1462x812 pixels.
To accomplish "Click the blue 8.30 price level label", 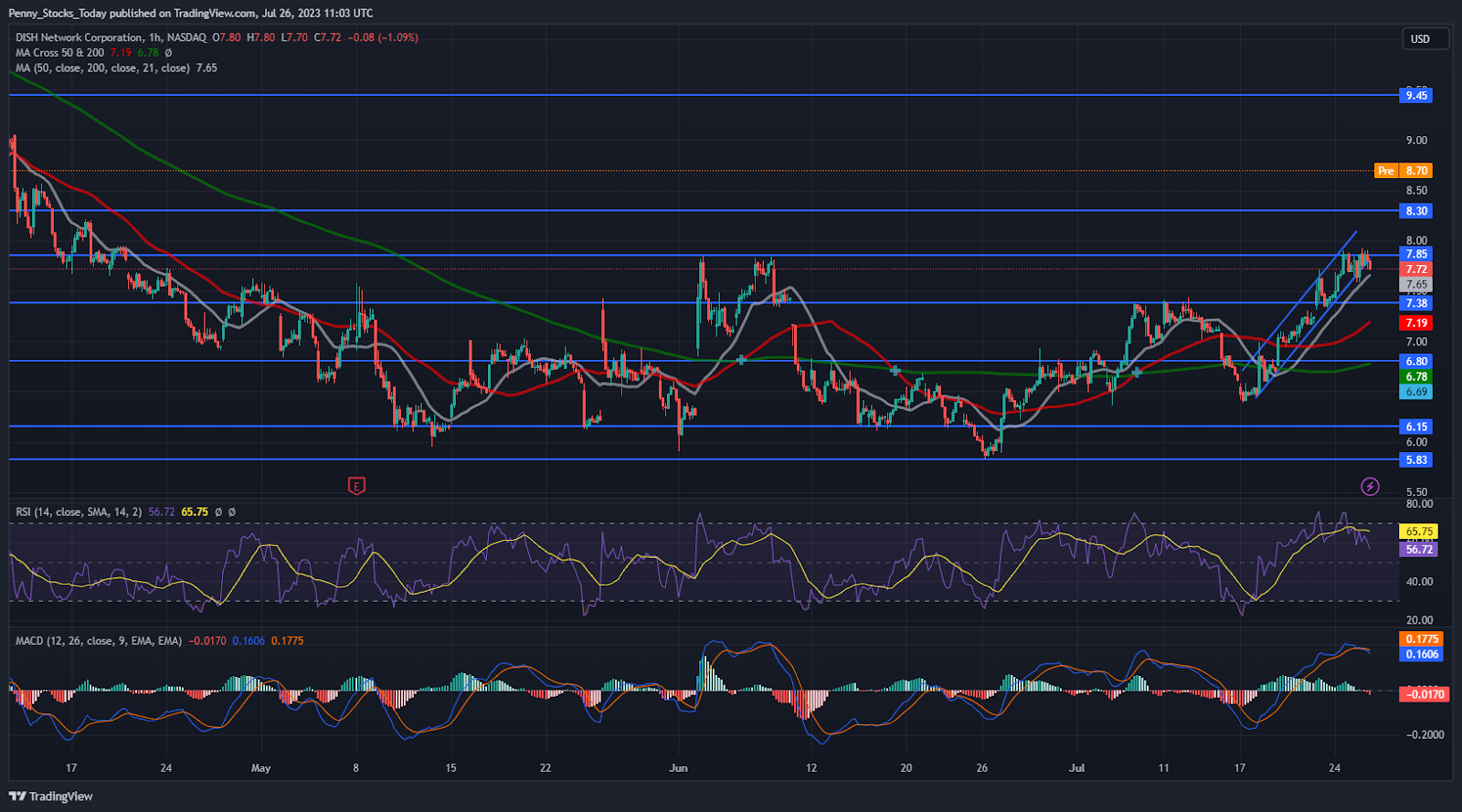I will tap(1416, 211).
